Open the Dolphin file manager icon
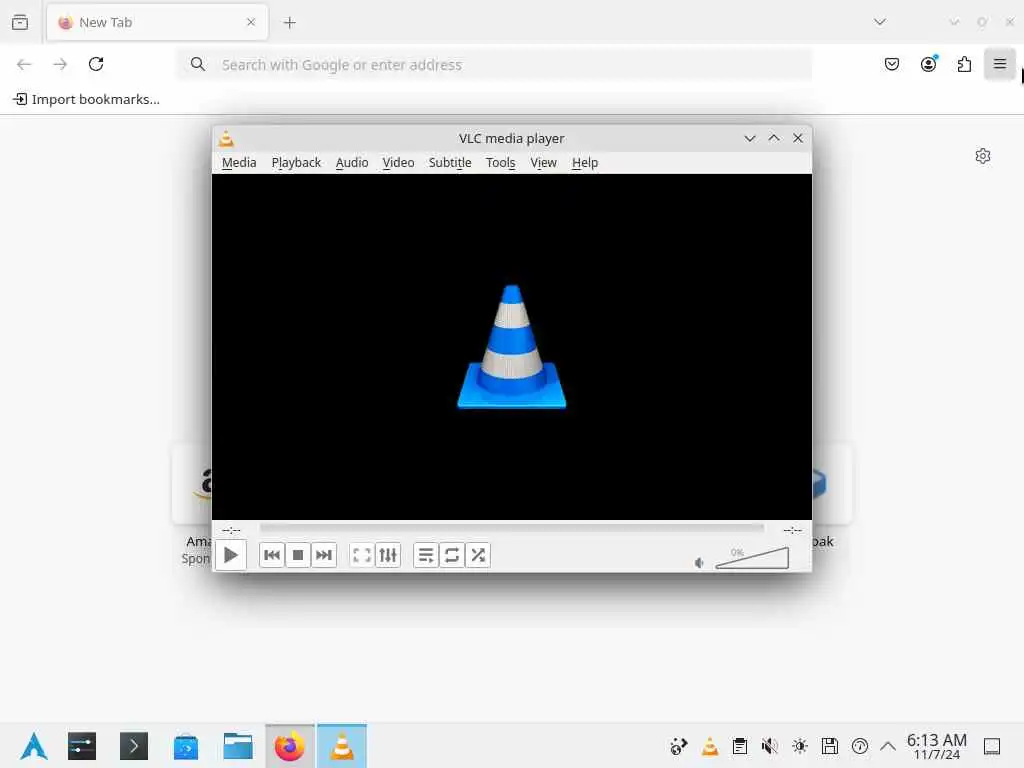 coord(238,746)
